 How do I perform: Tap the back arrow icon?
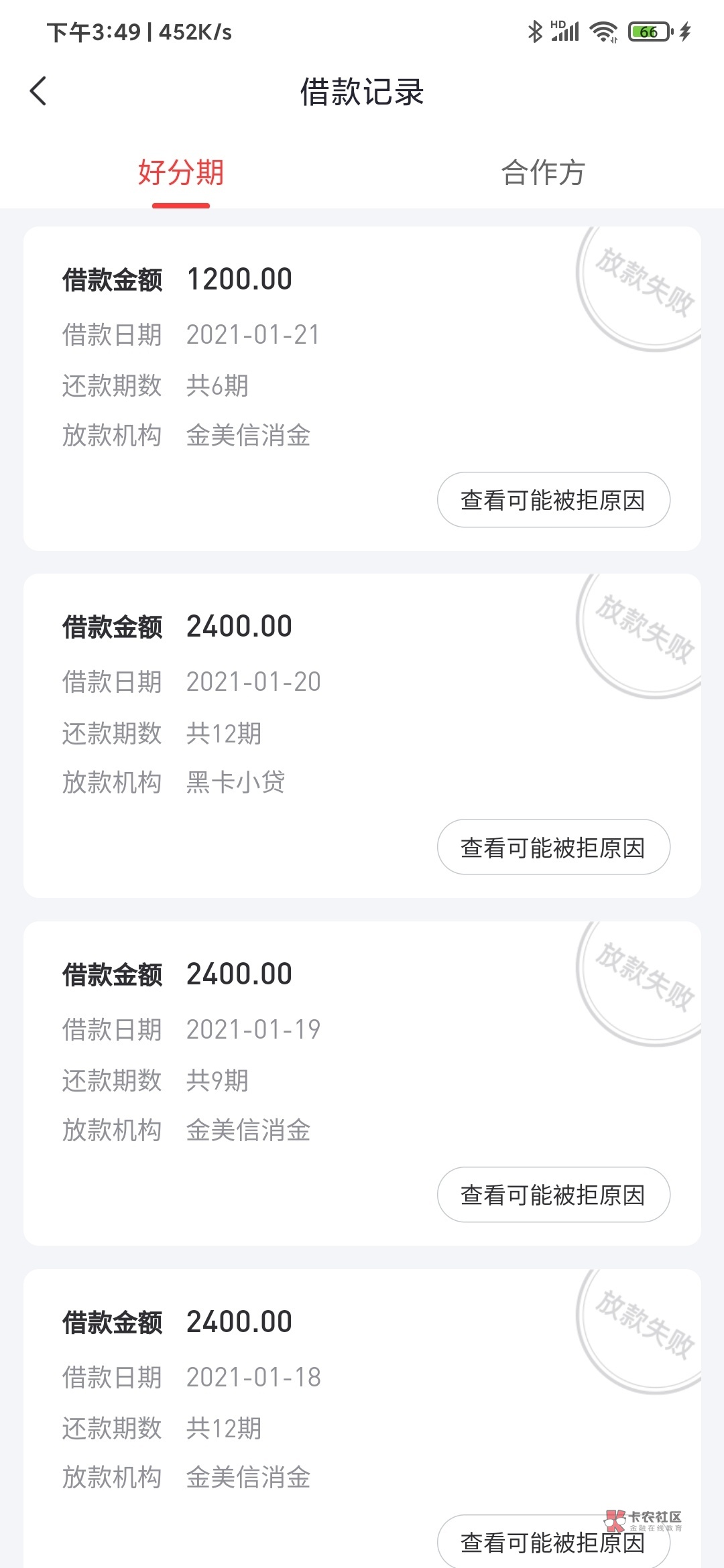click(x=38, y=91)
